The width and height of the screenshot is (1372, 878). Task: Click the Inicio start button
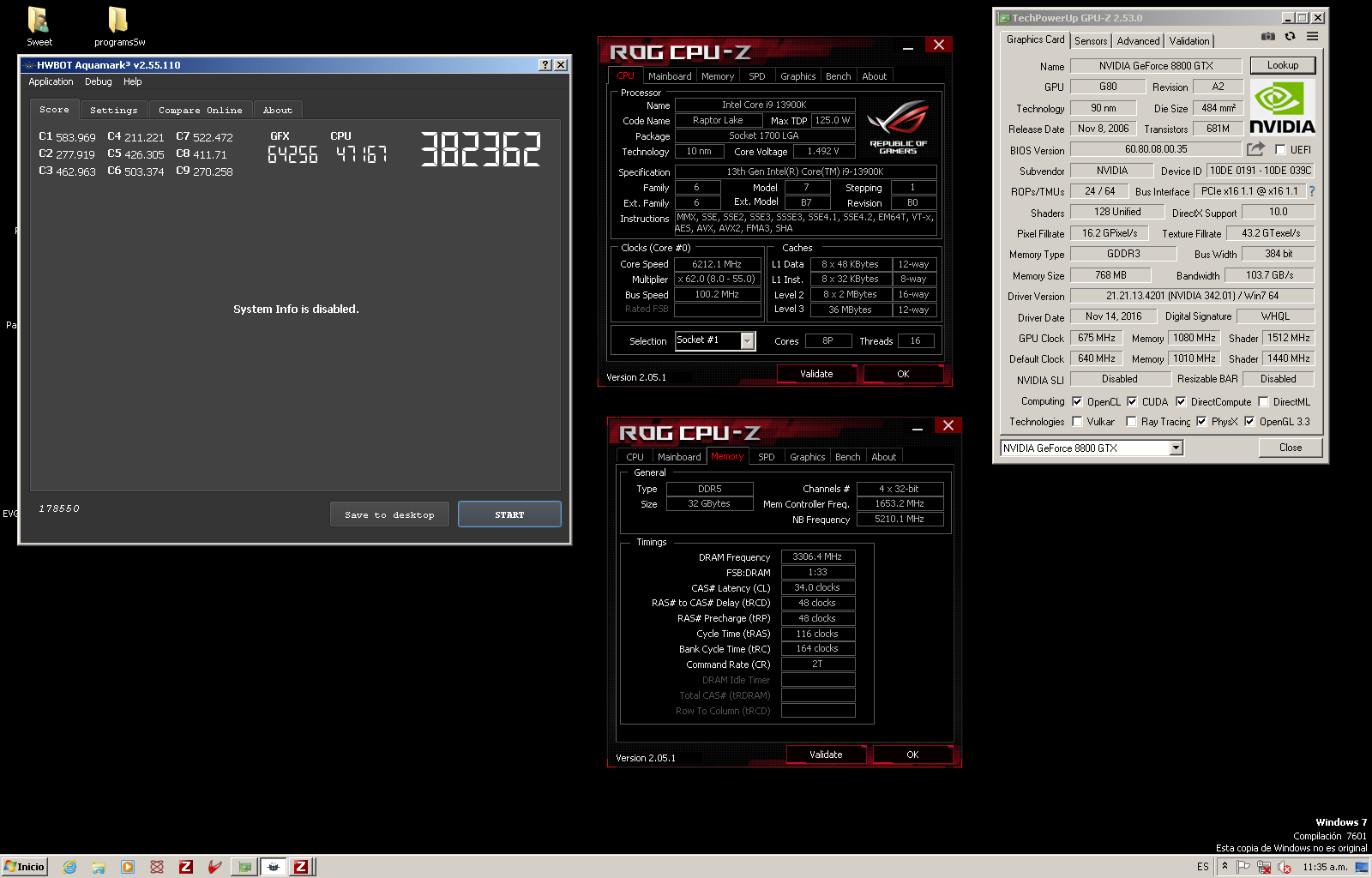tap(24, 867)
